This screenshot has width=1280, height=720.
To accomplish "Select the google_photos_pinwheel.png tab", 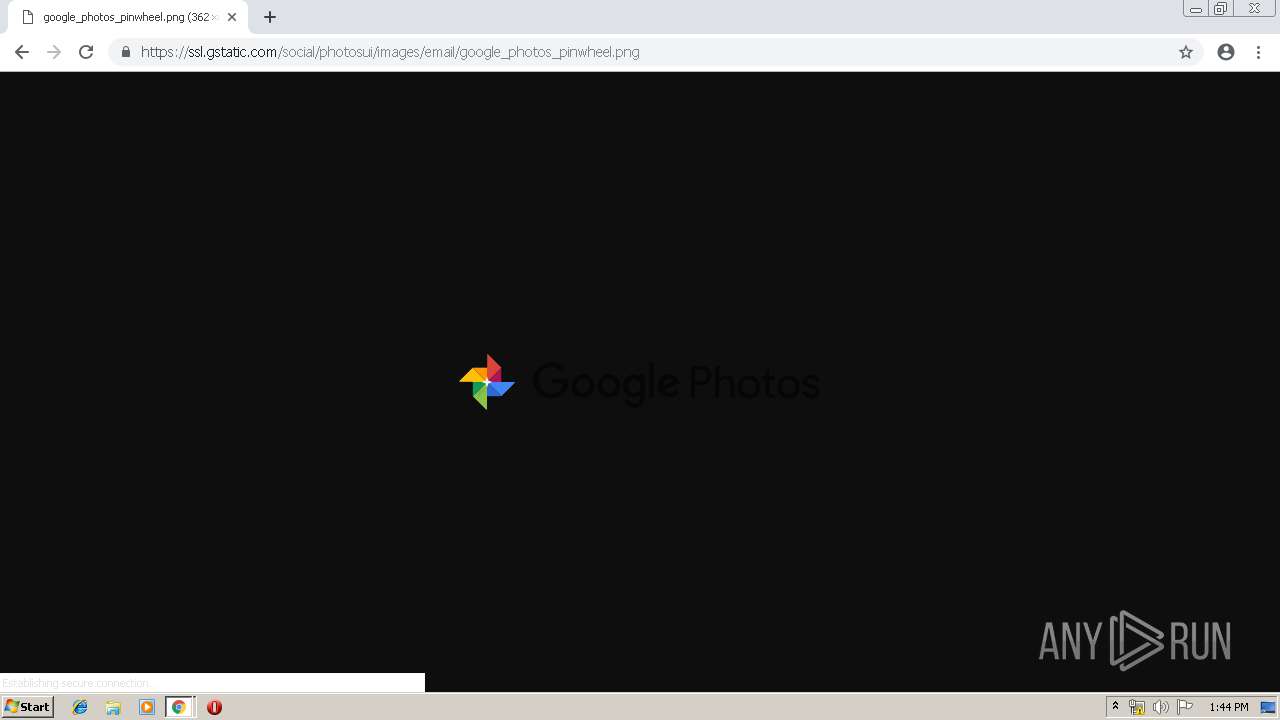I will (x=128, y=17).
